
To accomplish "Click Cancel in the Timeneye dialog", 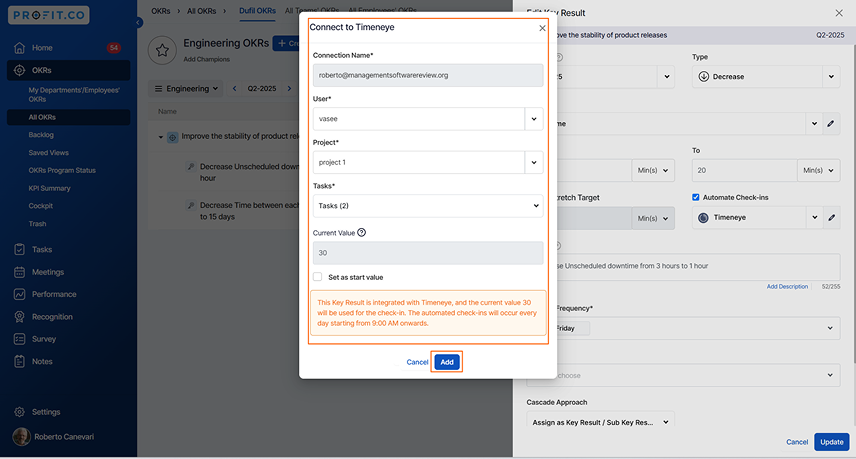I will (417, 362).
